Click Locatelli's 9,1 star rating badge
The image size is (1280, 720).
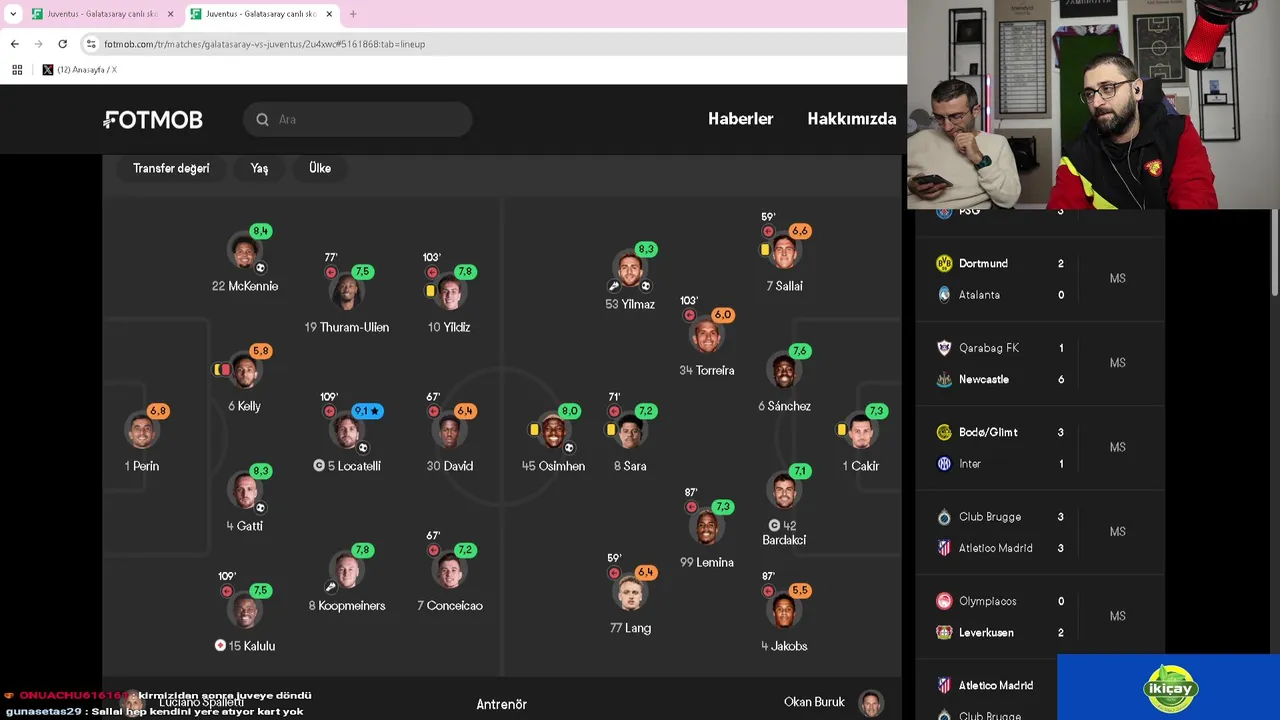click(367, 411)
